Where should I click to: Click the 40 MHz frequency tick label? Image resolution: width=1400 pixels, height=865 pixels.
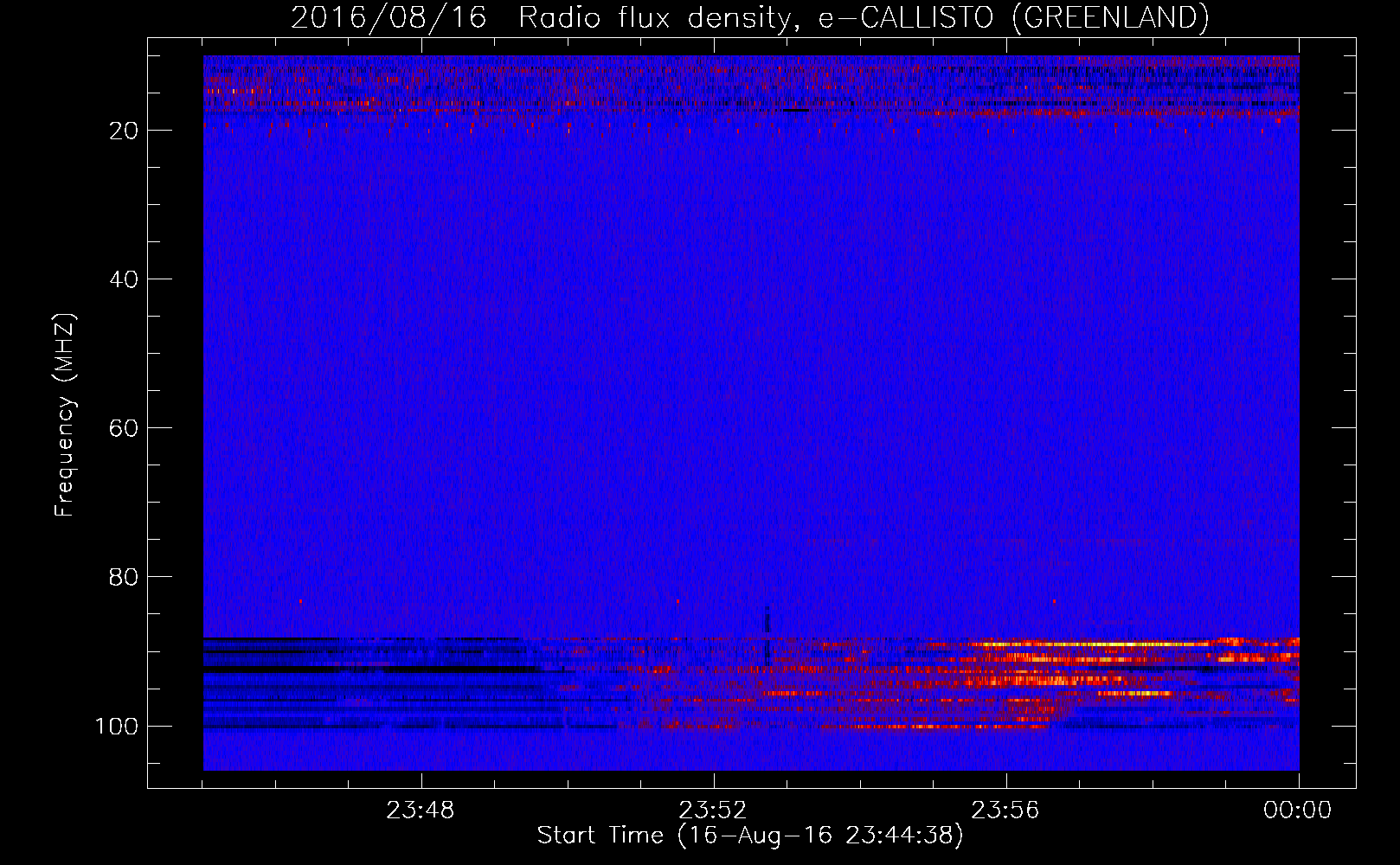point(124,279)
